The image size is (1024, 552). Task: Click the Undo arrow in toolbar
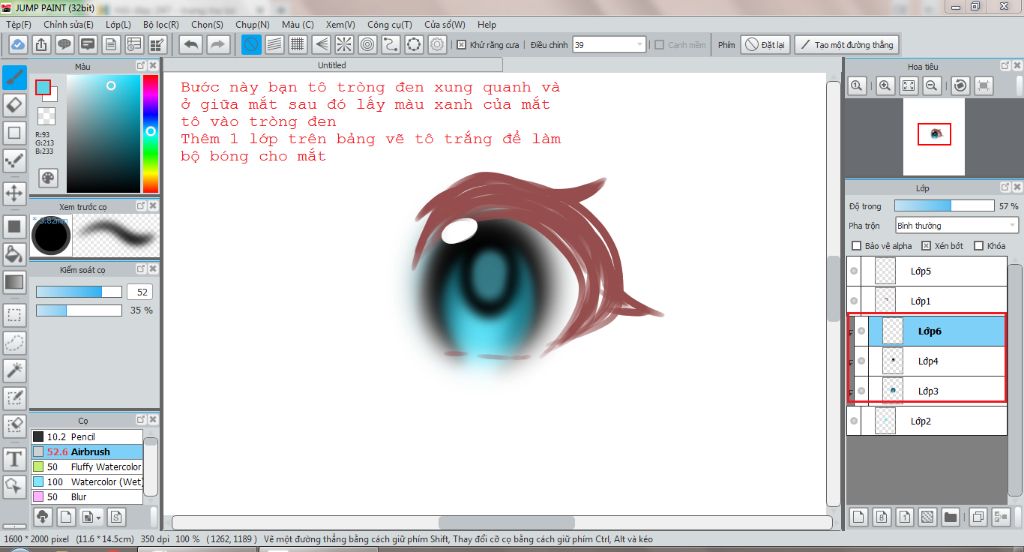click(191, 44)
